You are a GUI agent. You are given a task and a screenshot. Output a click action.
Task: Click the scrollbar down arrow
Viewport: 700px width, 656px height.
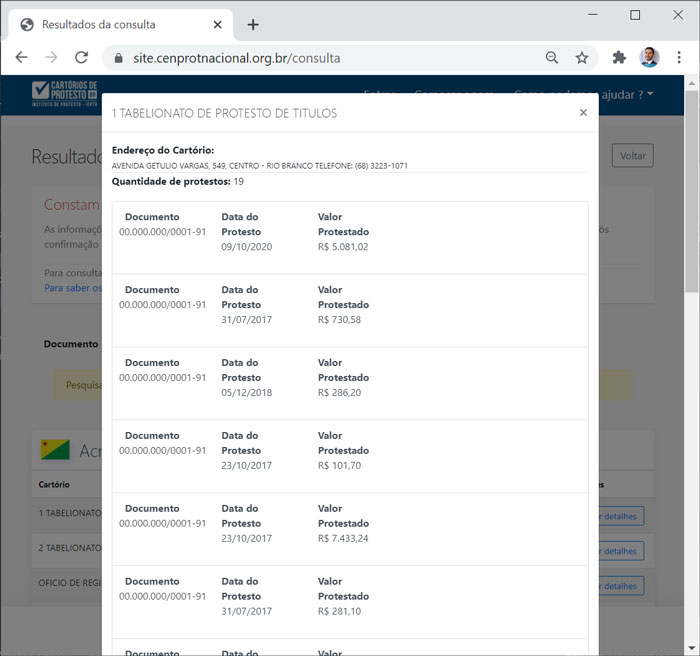(692, 648)
